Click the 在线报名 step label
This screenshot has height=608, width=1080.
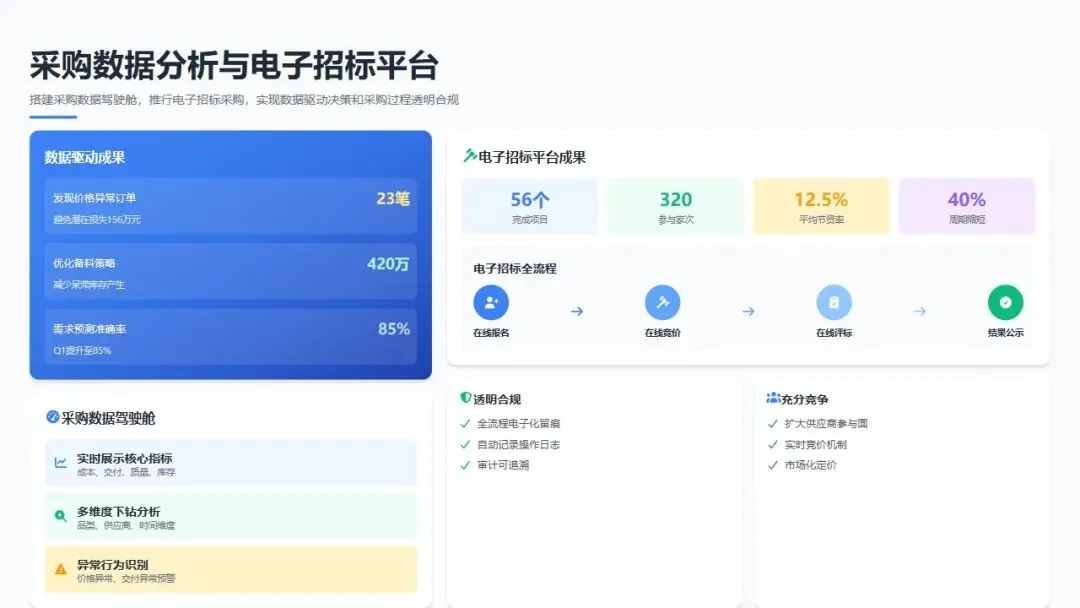(491, 333)
